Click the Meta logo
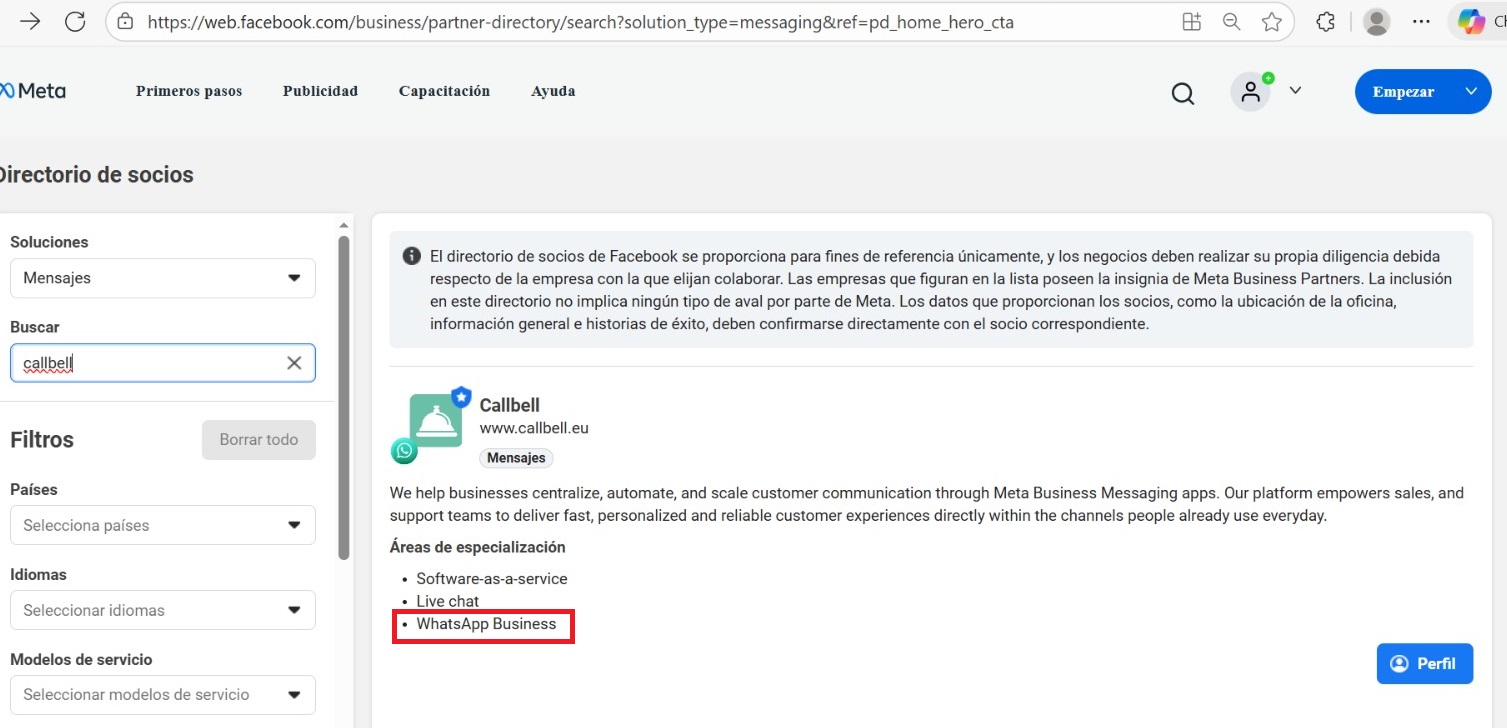The image size is (1507, 728). coord(33,91)
